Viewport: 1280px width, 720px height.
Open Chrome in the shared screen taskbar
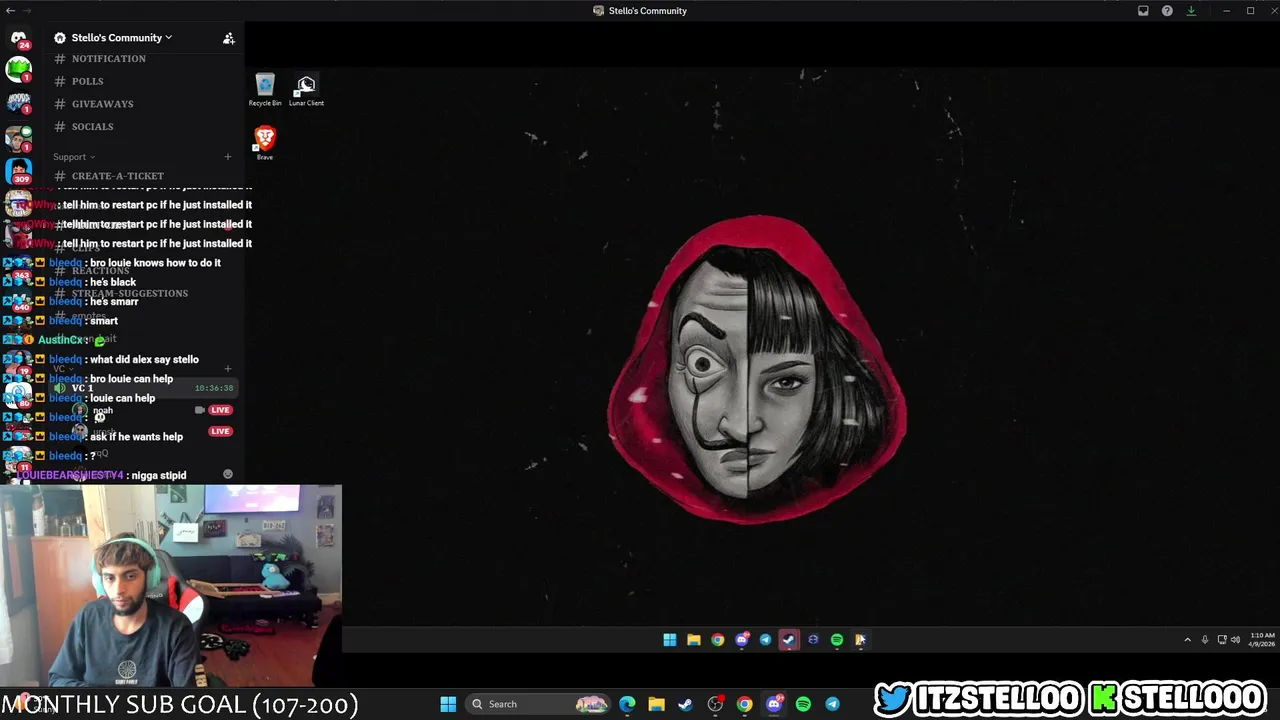(x=718, y=640)
